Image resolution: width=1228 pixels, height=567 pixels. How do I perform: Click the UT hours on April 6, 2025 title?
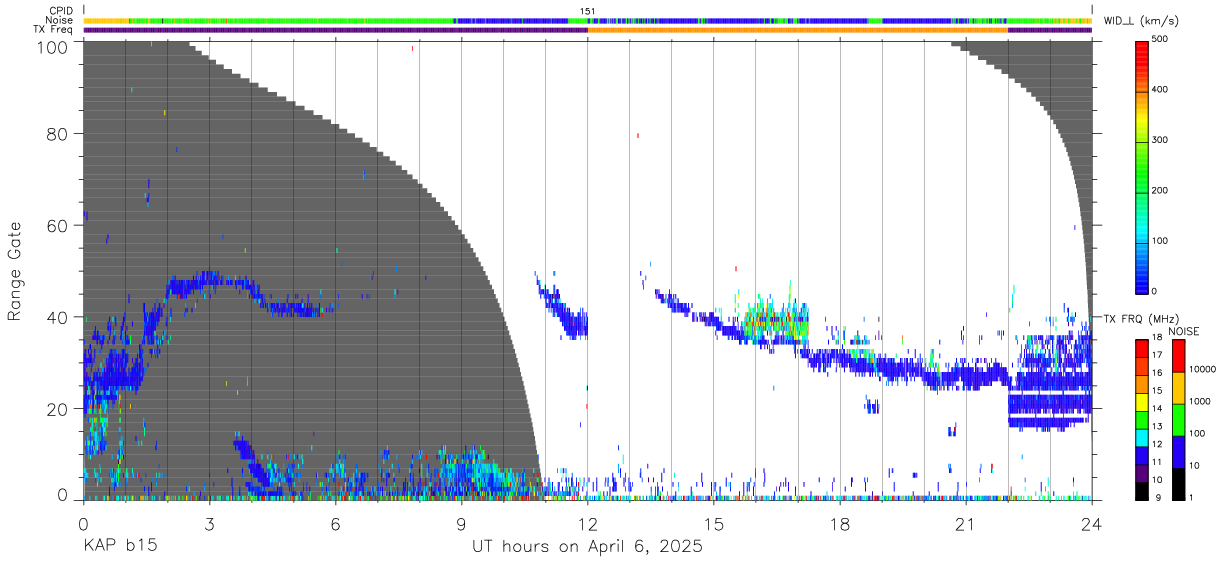[x=588, y=547]
